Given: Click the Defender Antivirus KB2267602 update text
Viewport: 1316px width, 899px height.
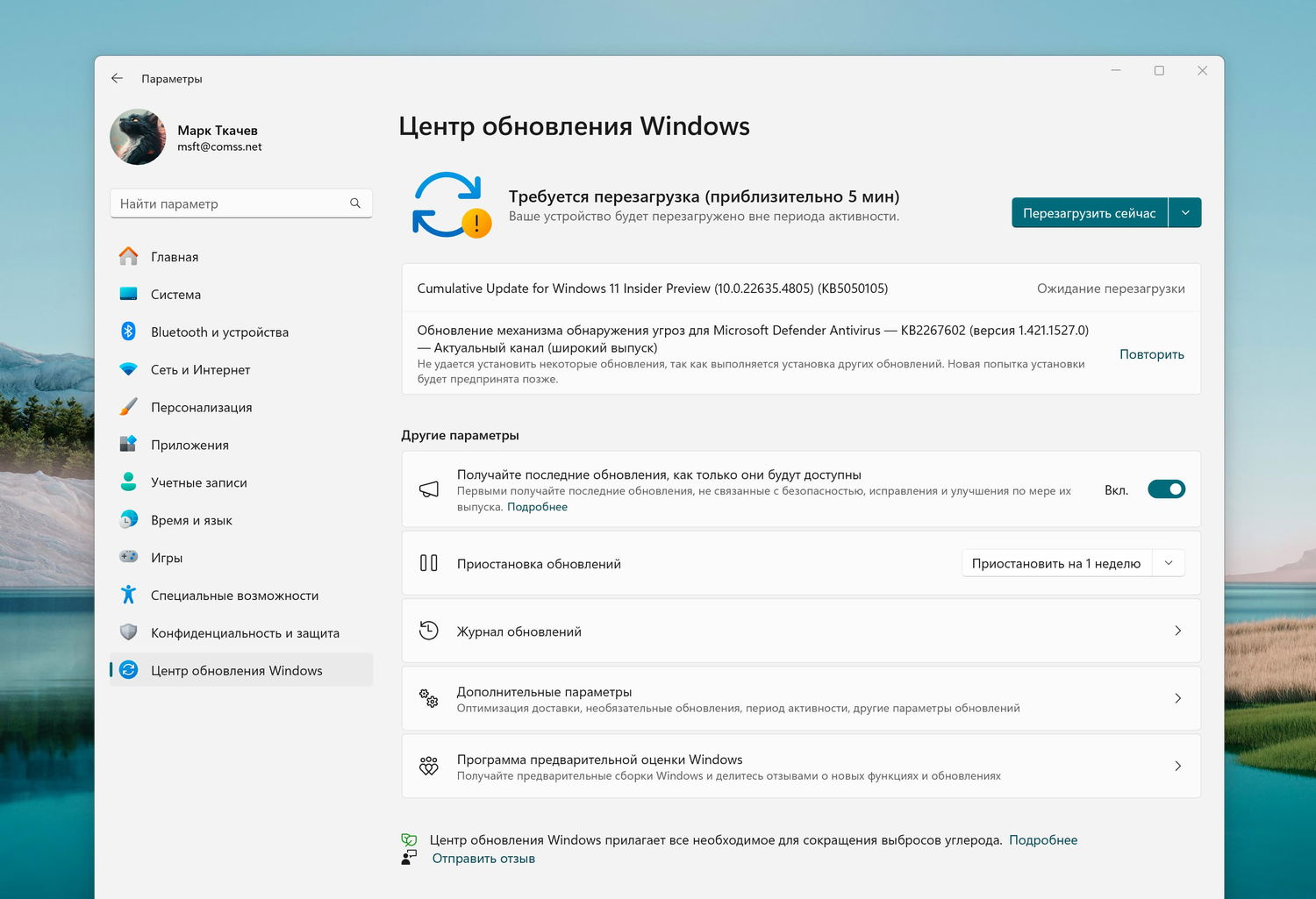Looking at the screenshot, I should [x=753, y=339].
